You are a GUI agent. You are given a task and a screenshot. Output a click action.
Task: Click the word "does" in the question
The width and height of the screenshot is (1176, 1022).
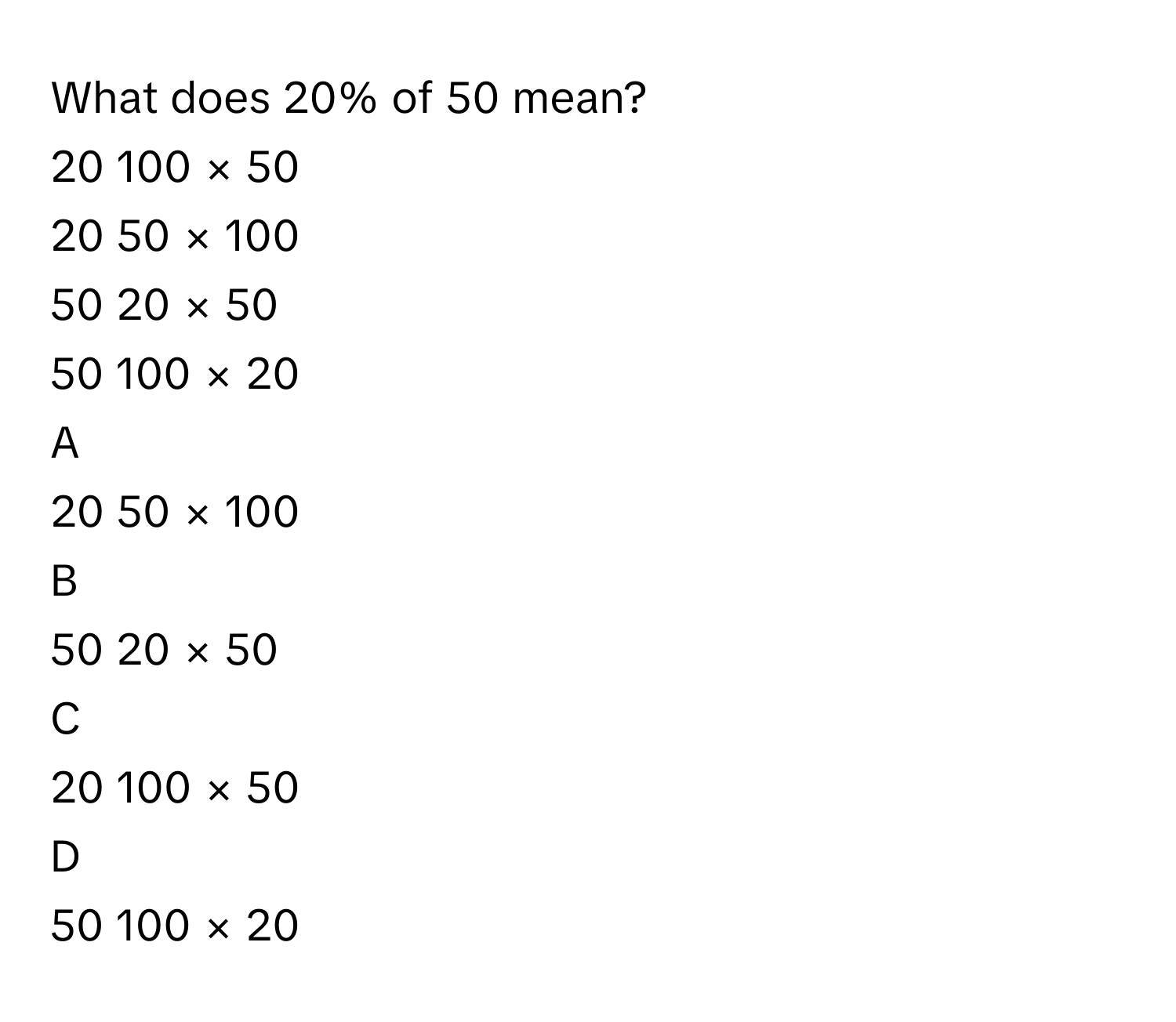[x=220, y=99]
